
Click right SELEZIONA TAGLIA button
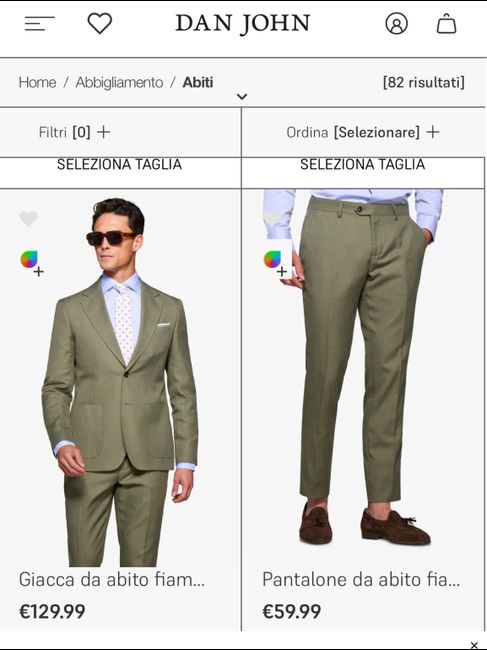363,172
